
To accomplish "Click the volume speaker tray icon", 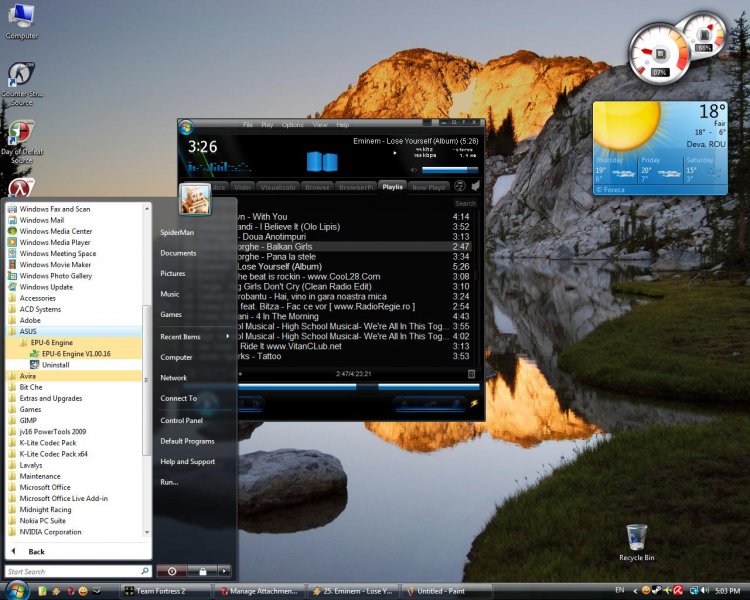I will 705,590.
